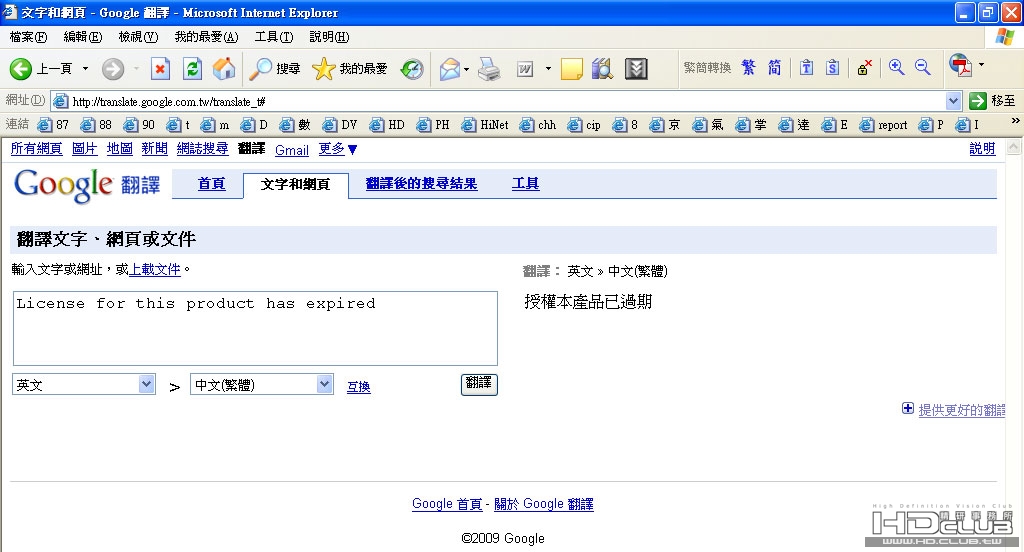Open the Search magnifier toolbar button
The image size is (1024, 552).
(274, 69)
